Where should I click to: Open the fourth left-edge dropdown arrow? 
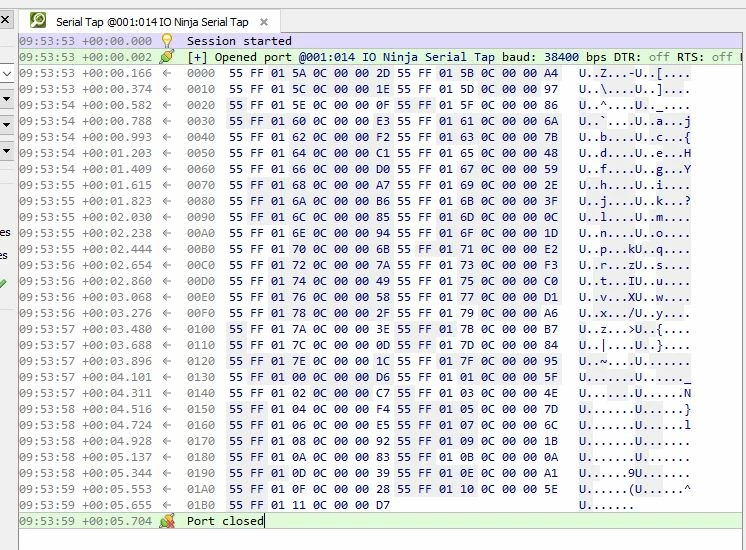(x=7, y=151)
